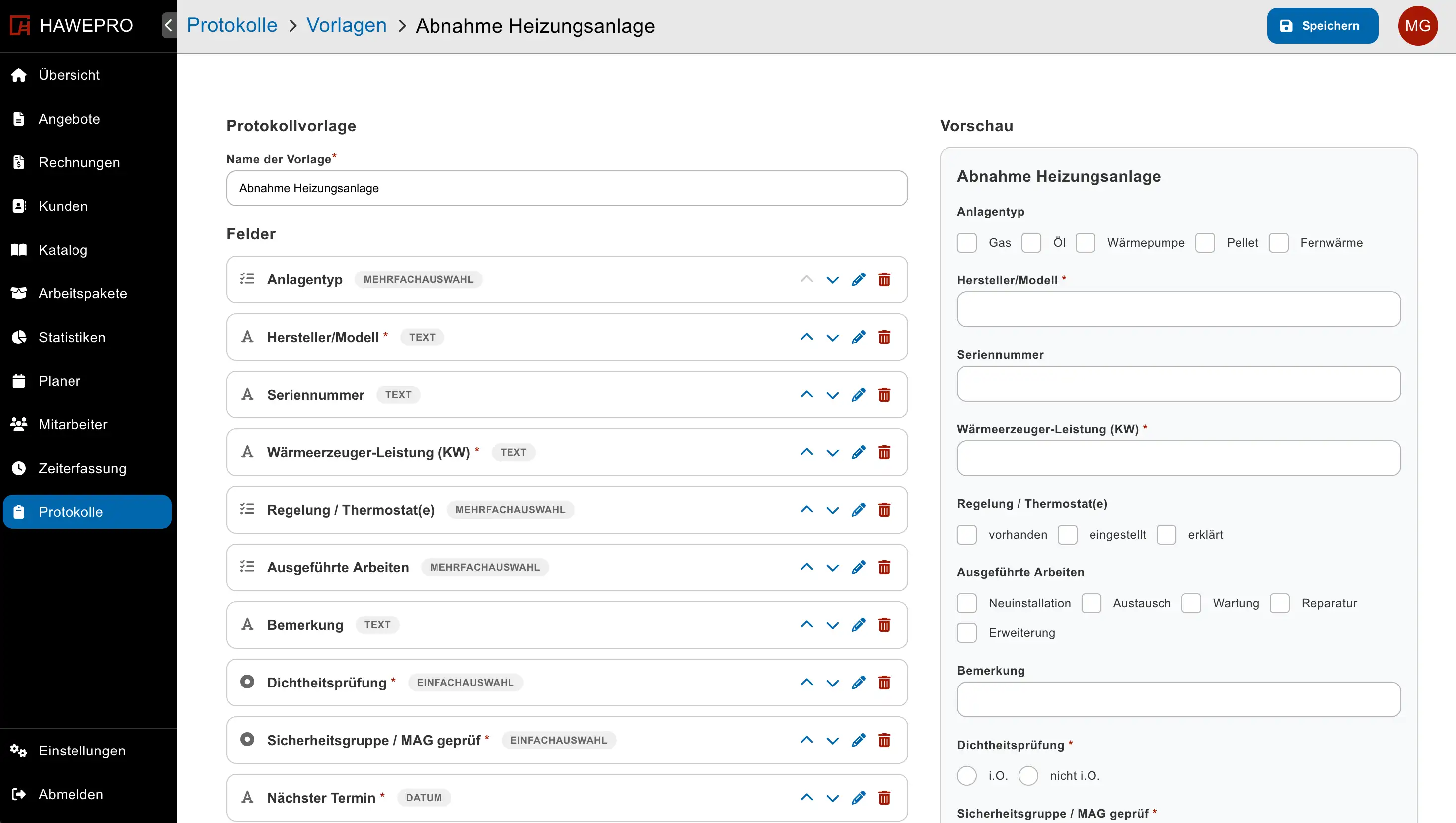
Task: Collapse the sidebar with arrow icon
Action: coord(168,25)
